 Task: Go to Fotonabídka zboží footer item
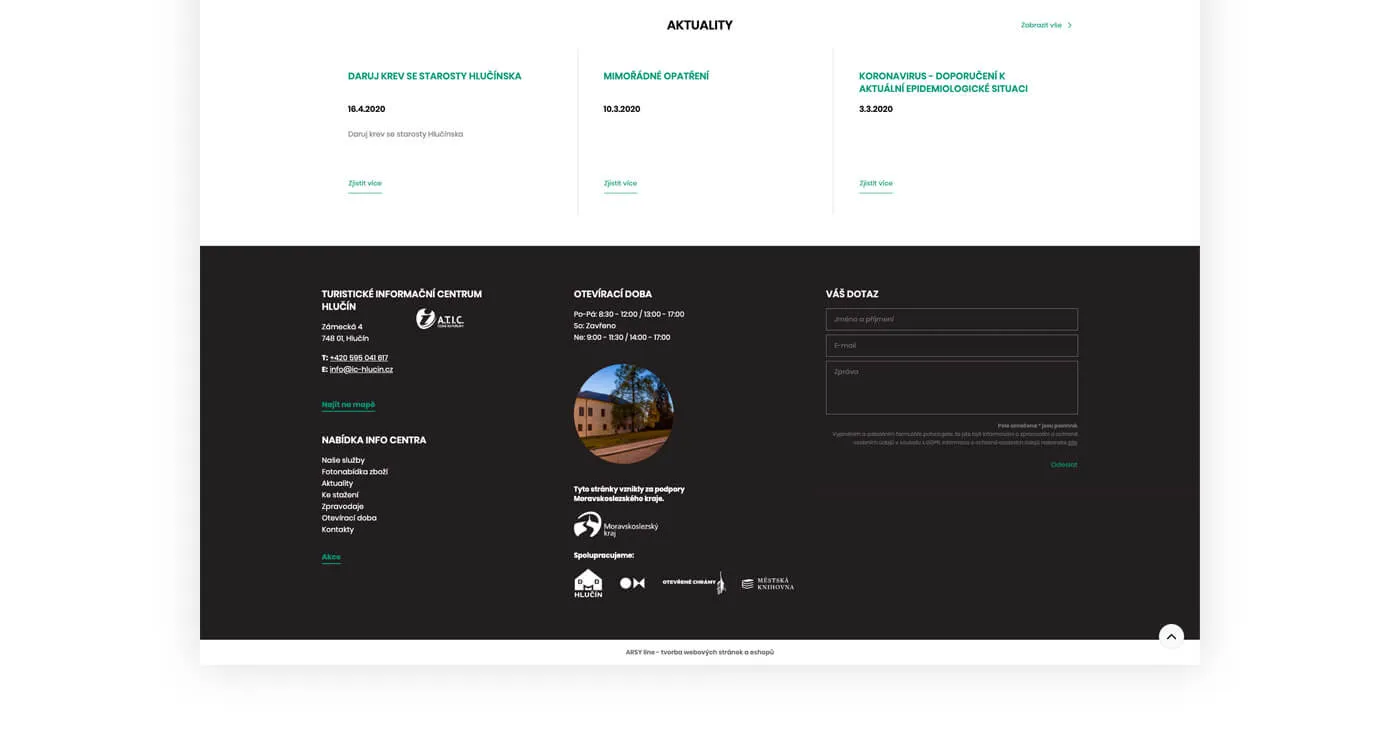point(355,472)
